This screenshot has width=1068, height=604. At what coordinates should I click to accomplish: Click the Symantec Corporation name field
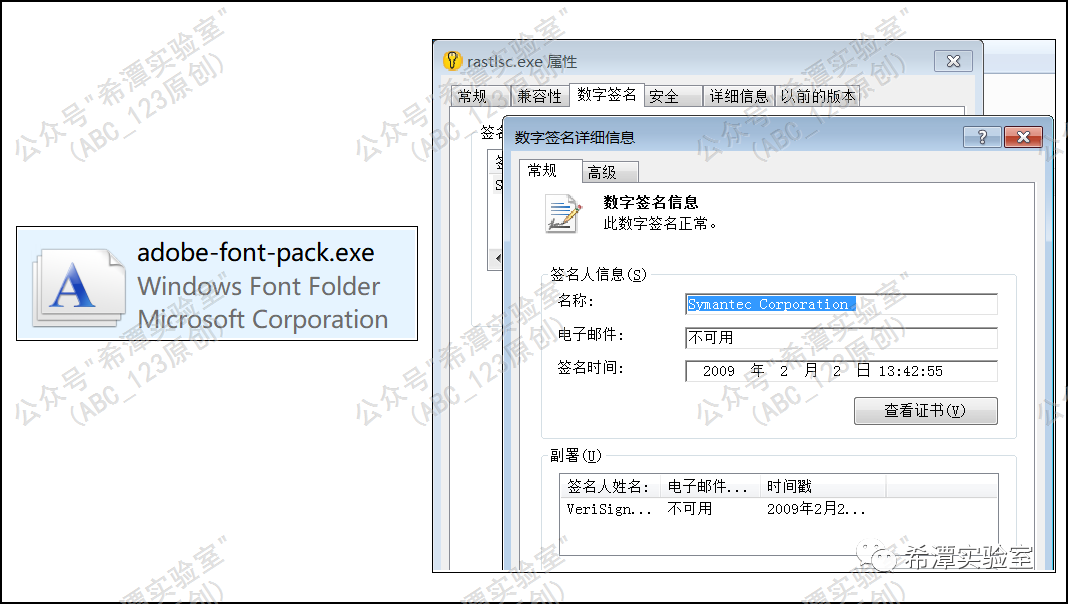click(x=841, y=304)
